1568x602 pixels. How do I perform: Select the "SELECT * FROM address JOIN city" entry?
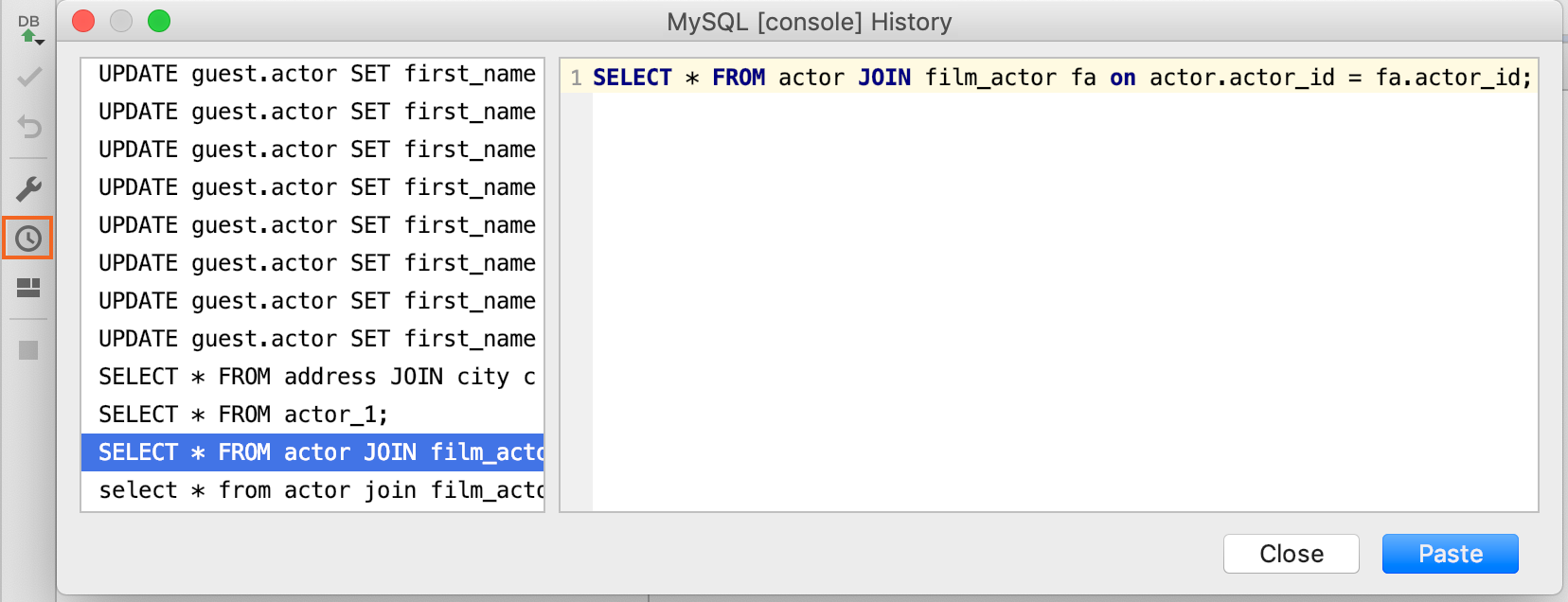[316, 377]
